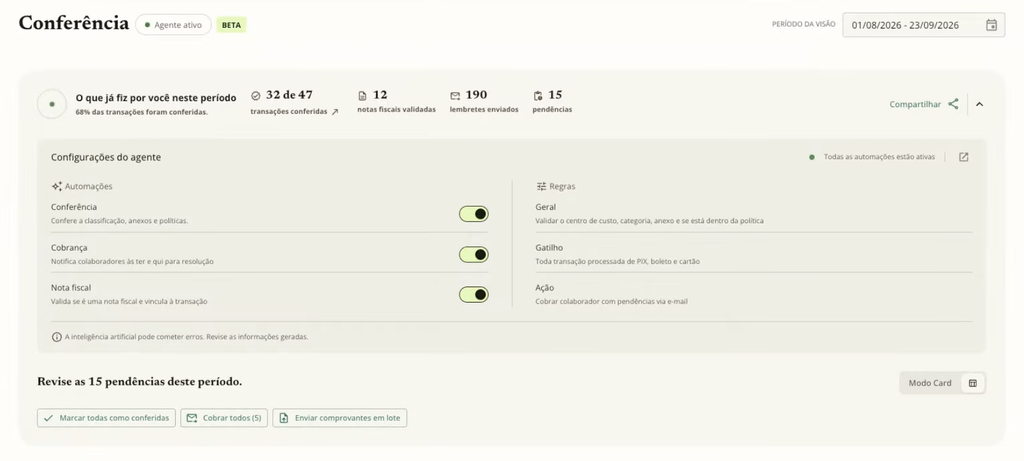Toggle the Conferência automation switch
The height and width of the screenshot is (461, 1024).
click(x=473, y=214)
